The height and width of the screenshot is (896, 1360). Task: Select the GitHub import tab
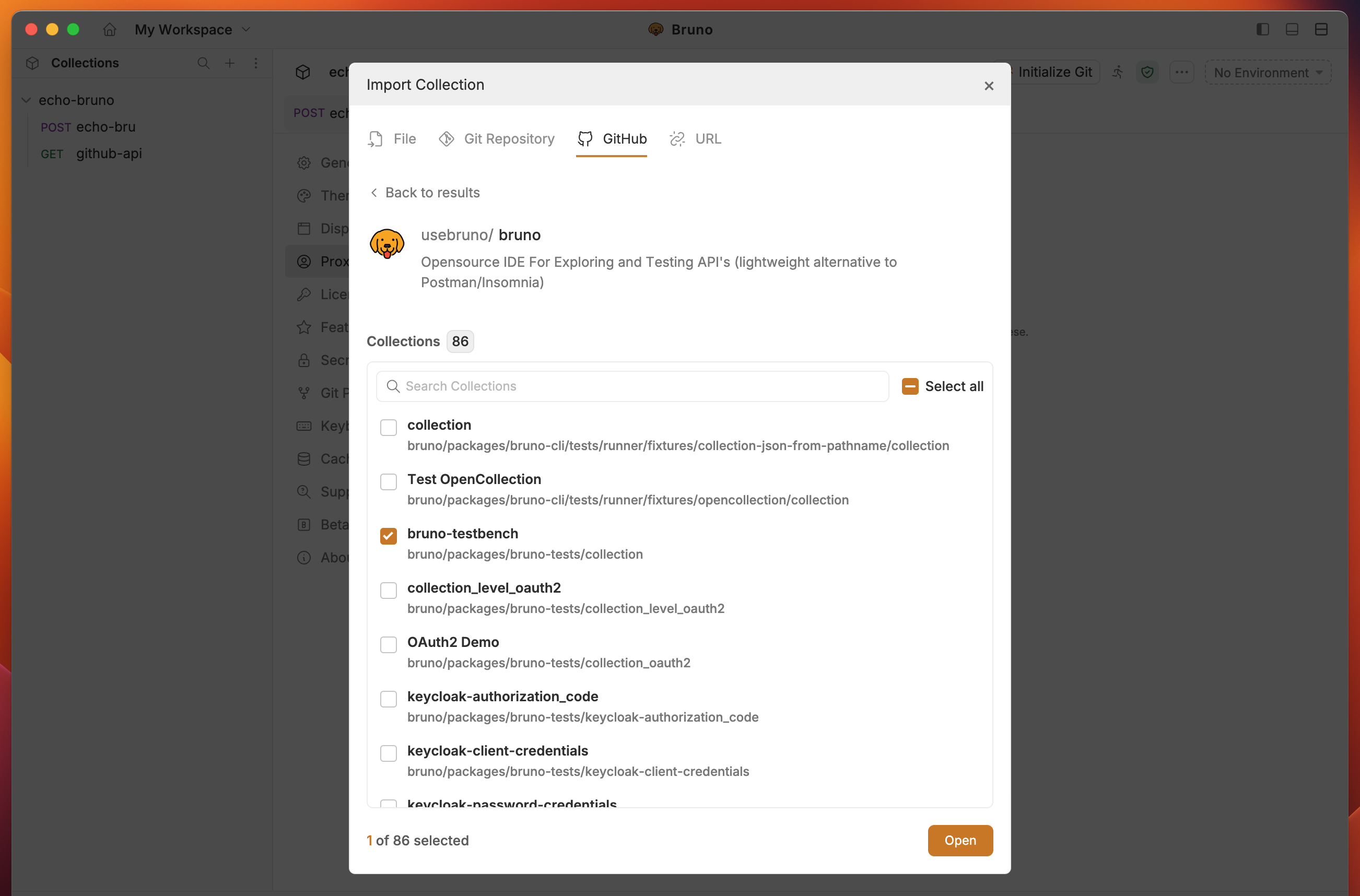612,139
